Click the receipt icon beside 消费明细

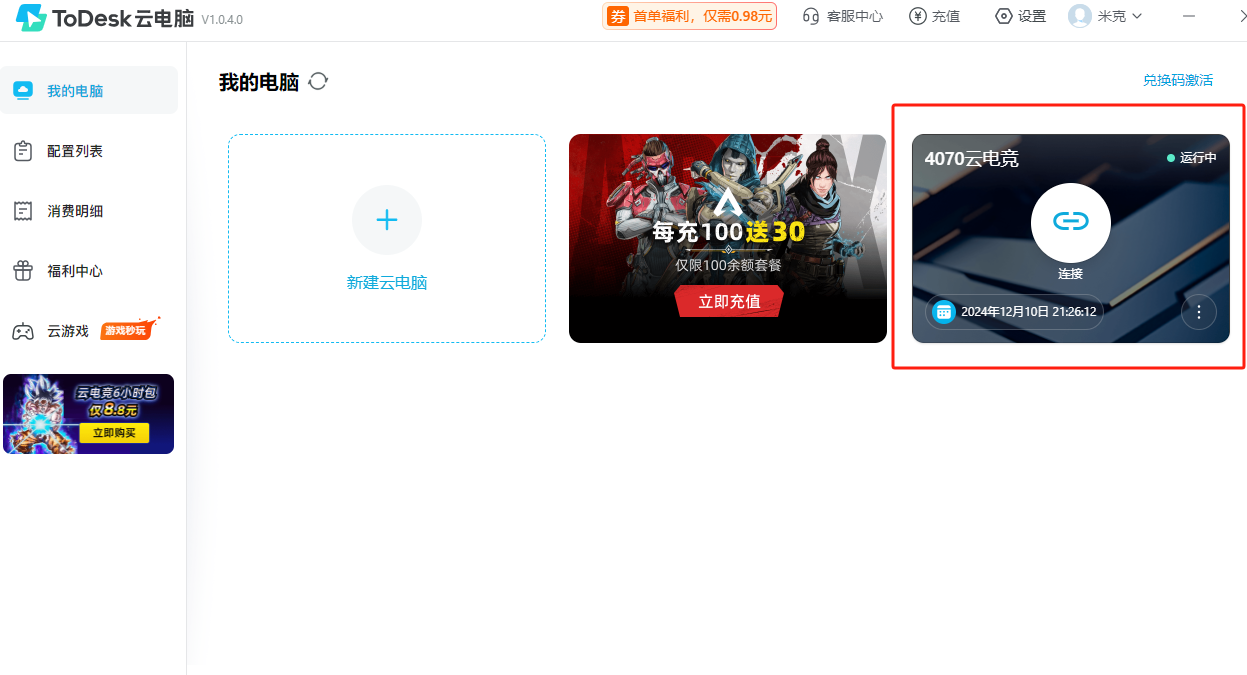tap(23, 211)
